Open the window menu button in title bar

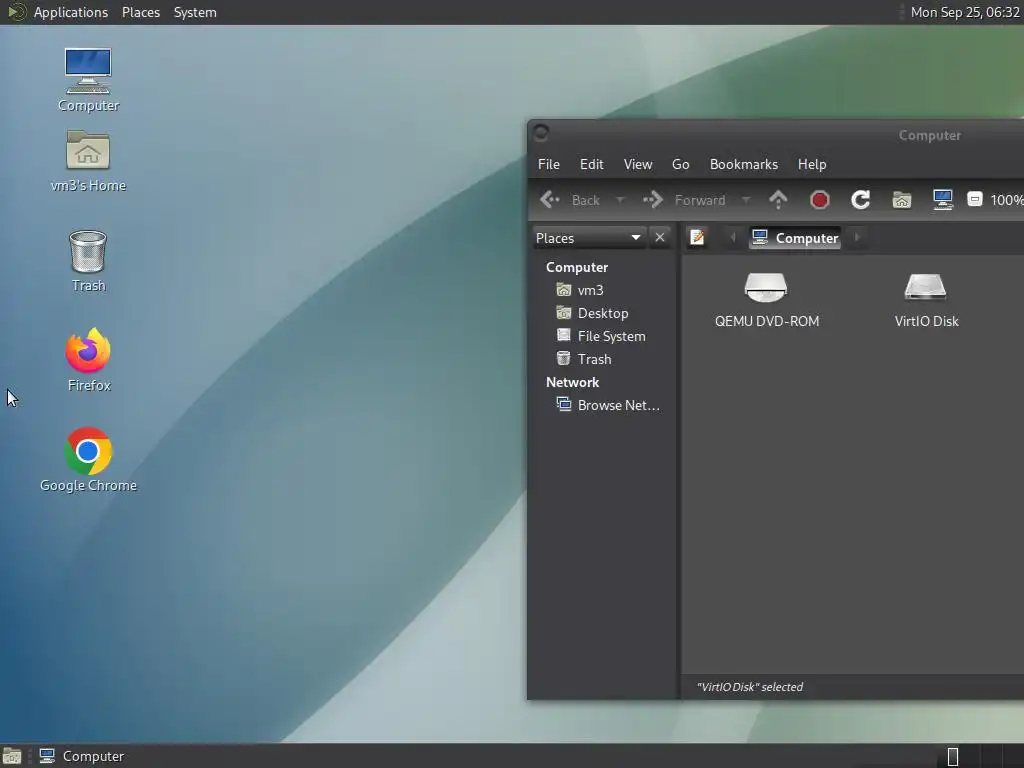pyautogui.click(x=541, y=133)
